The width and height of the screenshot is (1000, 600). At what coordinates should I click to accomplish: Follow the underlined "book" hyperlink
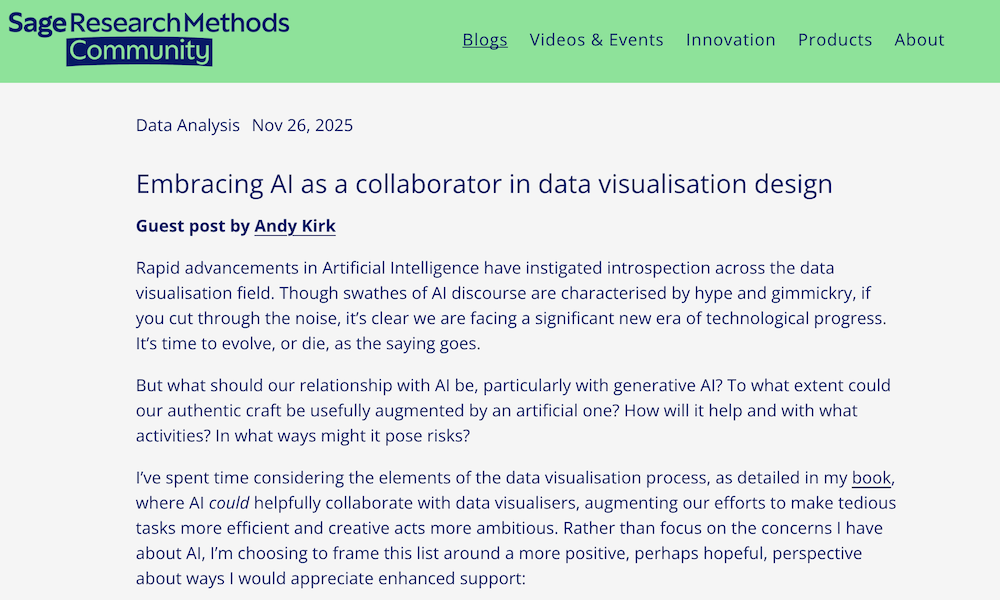click(x=871, y=477)
